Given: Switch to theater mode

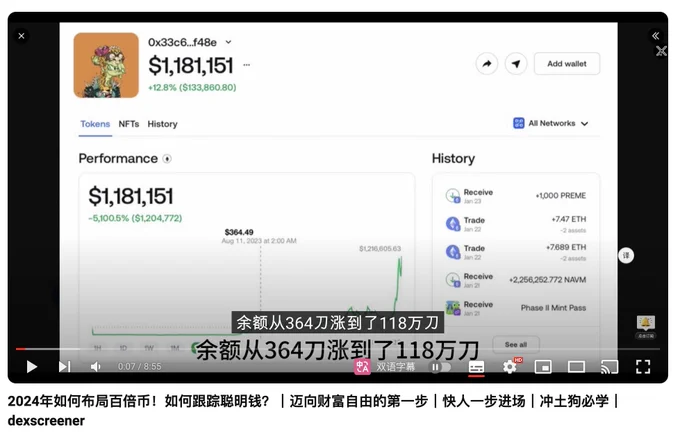Looking at the screenshot, I should tap(576, 367).
